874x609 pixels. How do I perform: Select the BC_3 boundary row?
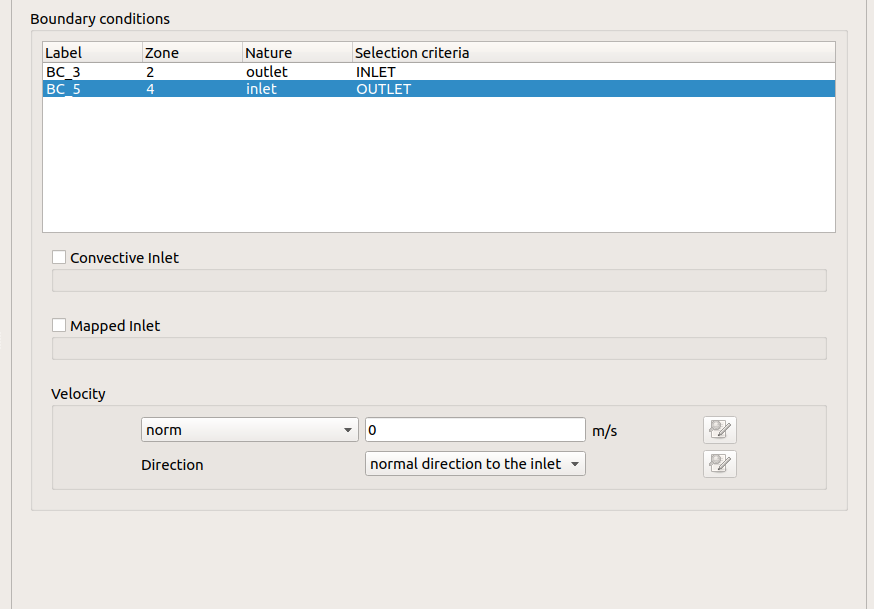pos(63,72)
